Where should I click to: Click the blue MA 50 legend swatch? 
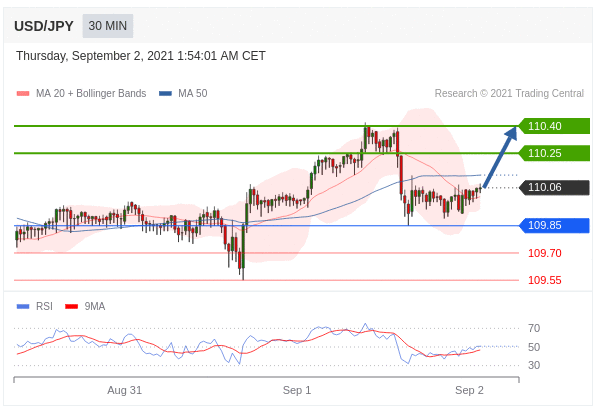pyautogui.click(x=165, y=93)
